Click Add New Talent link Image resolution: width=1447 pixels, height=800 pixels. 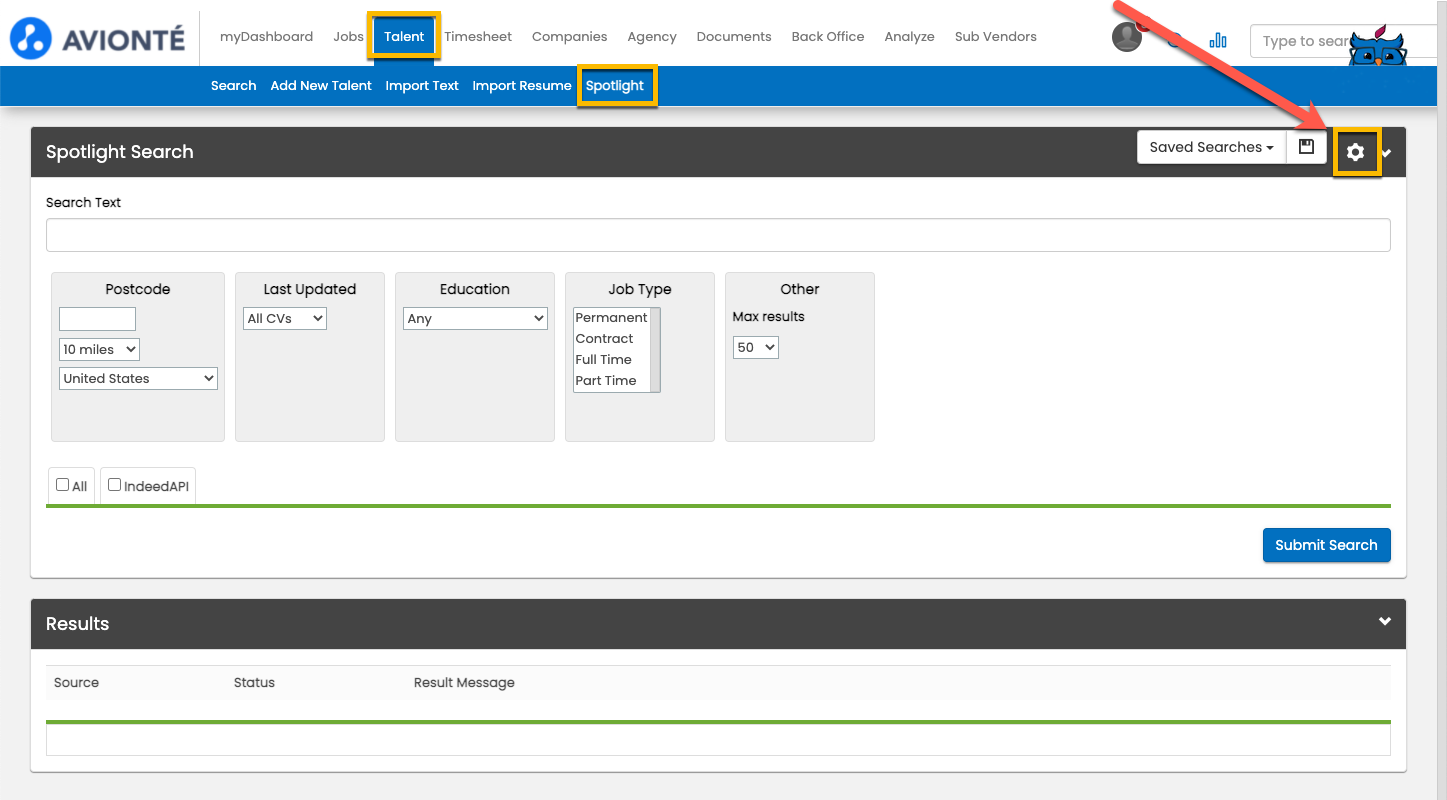point(321,86)
